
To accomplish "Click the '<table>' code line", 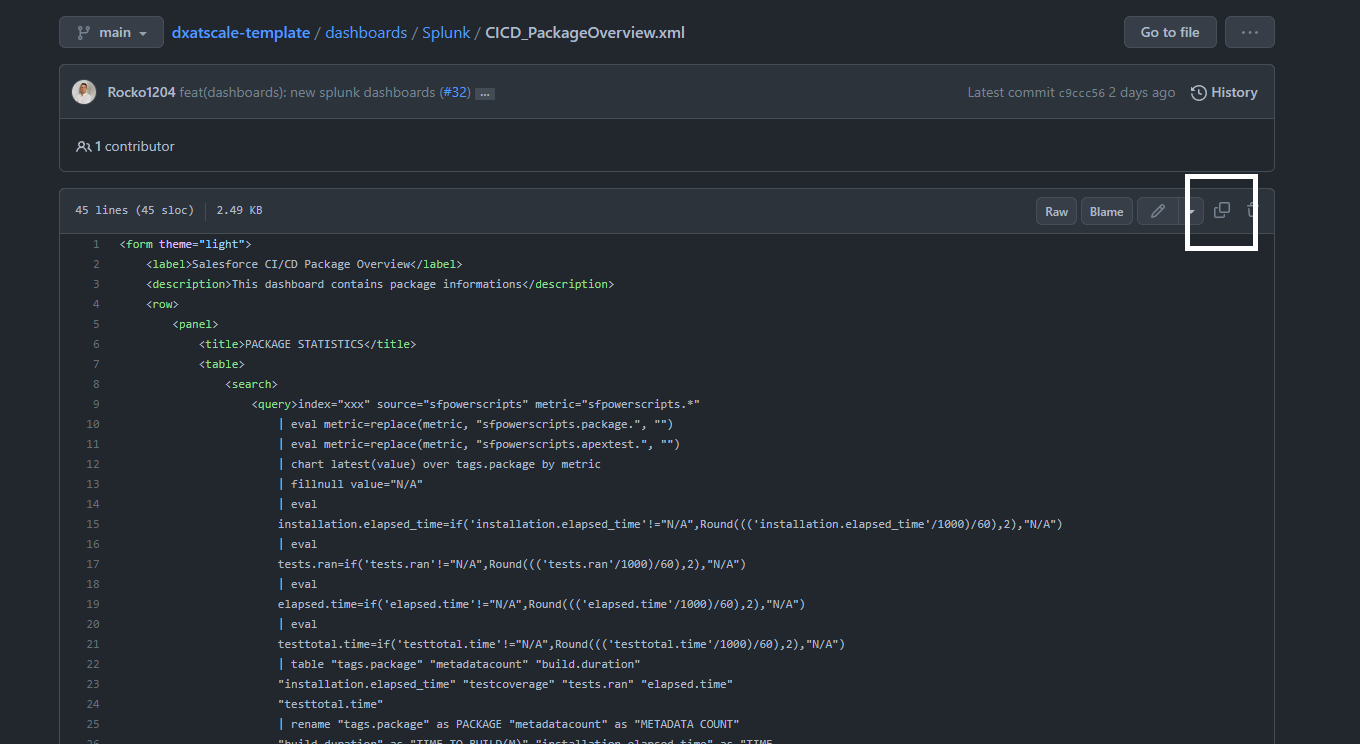I will [x=222, y=364].
